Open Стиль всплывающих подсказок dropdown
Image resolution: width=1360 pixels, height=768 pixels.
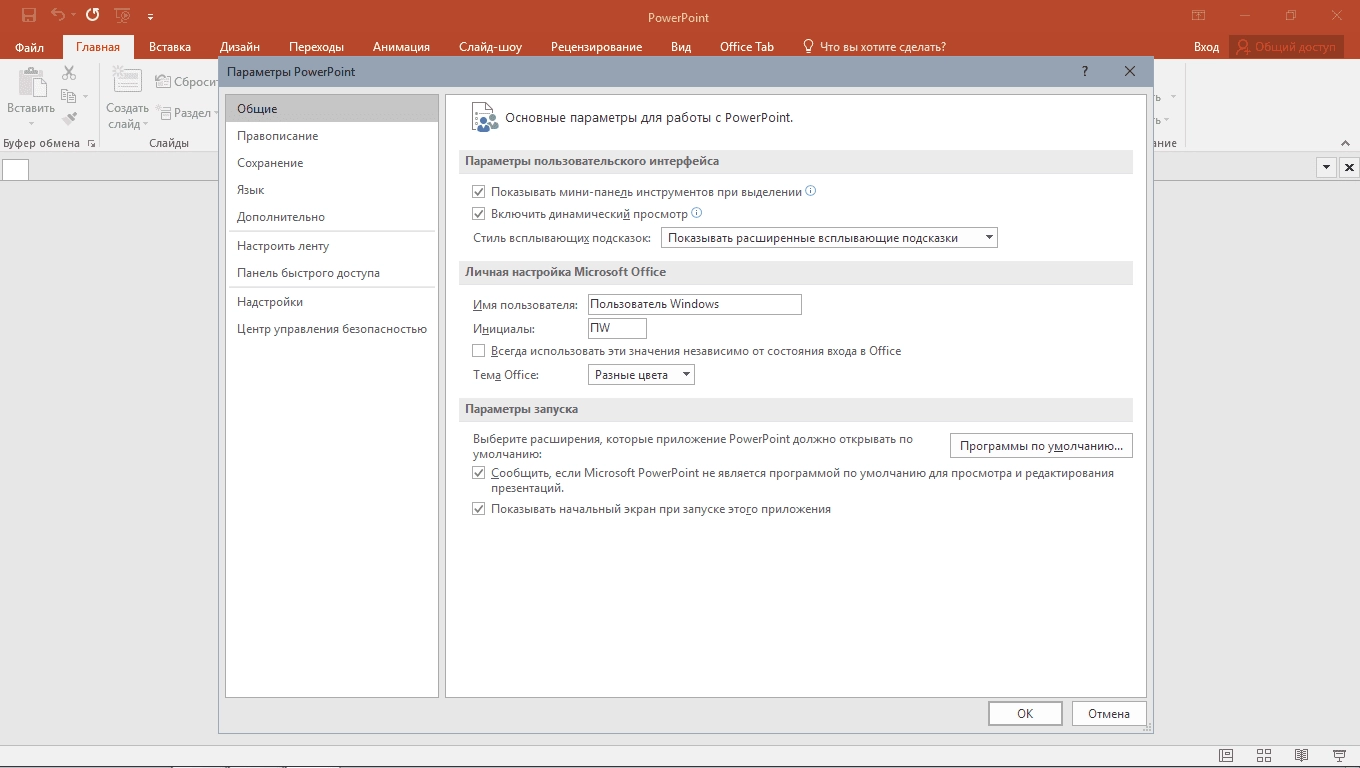(830, 238)
